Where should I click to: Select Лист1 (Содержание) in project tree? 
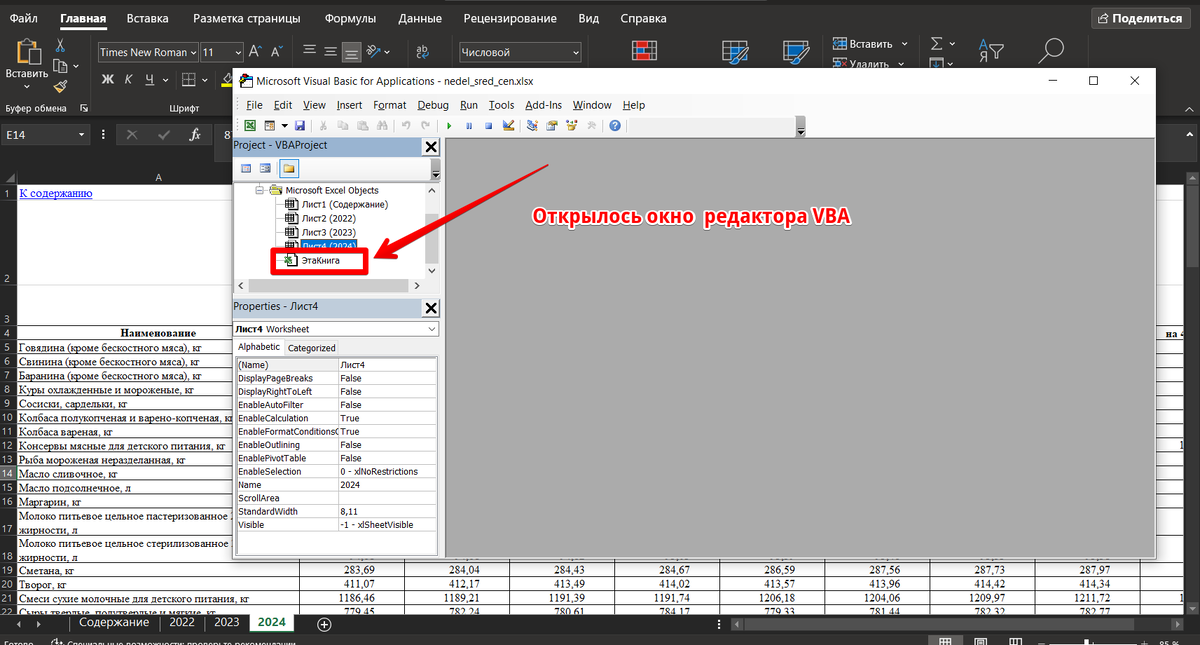pos(344,204)
